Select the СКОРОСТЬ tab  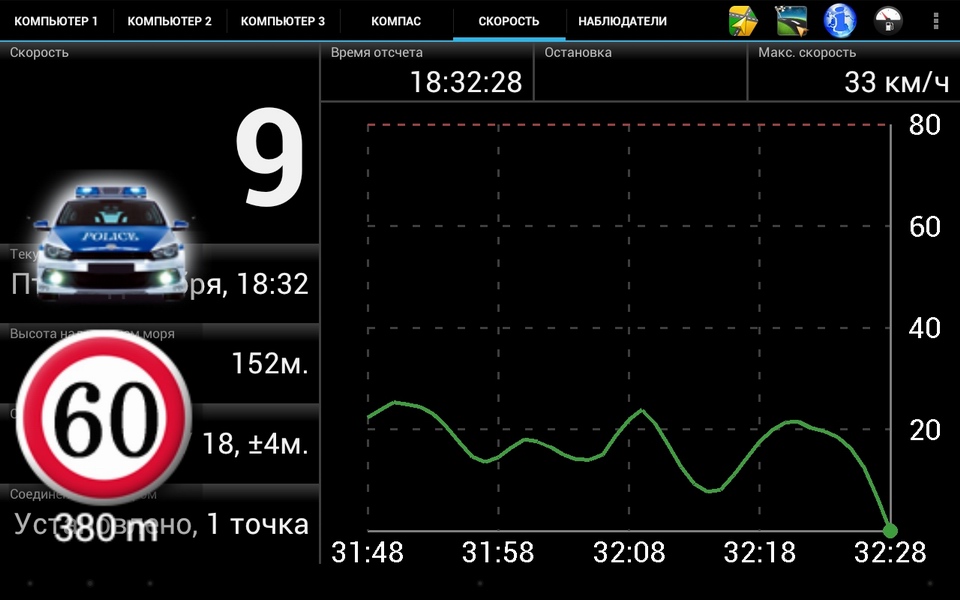coord(509,21)
